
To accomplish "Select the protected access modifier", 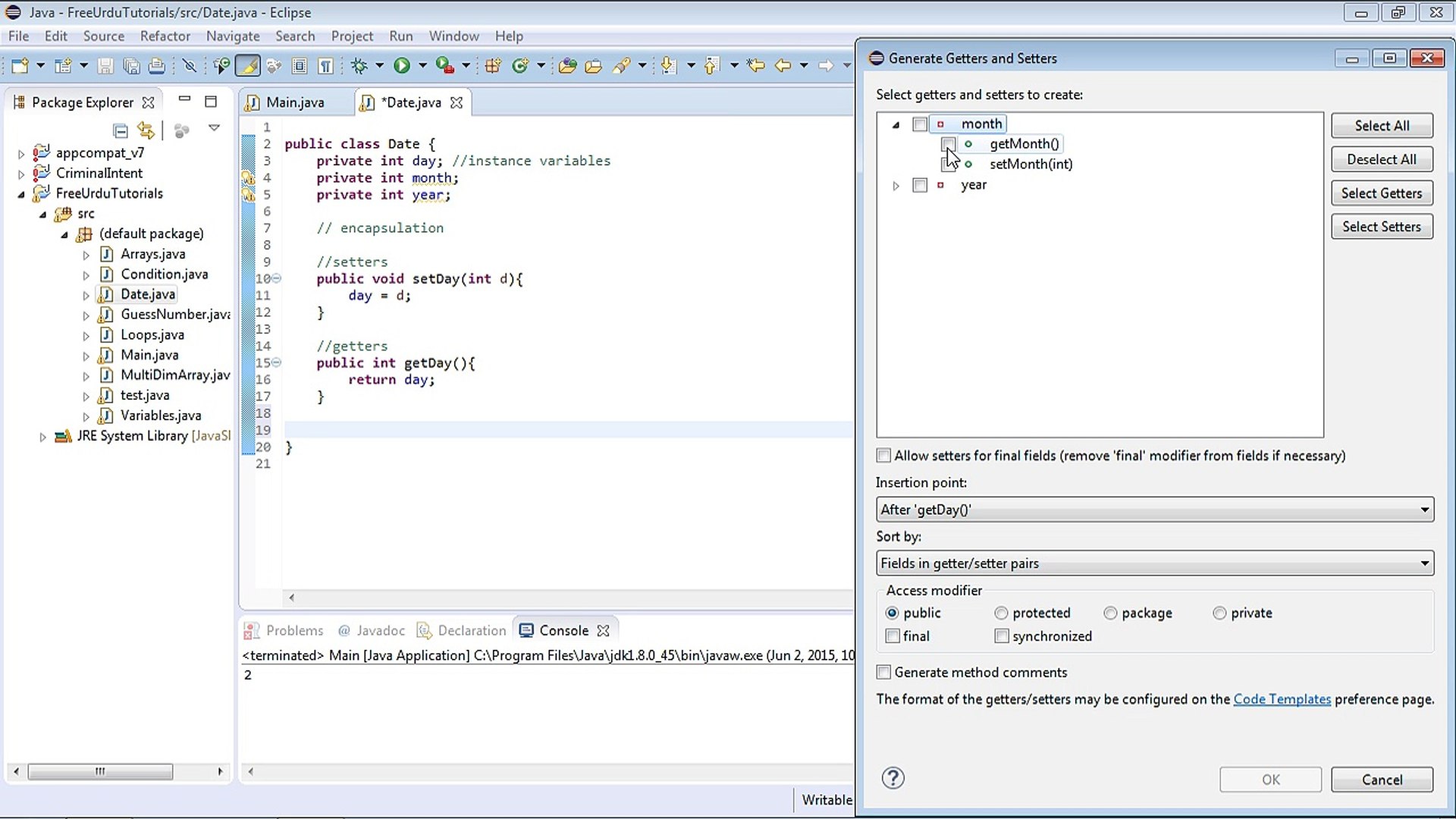I will [x=1001, y=613].
